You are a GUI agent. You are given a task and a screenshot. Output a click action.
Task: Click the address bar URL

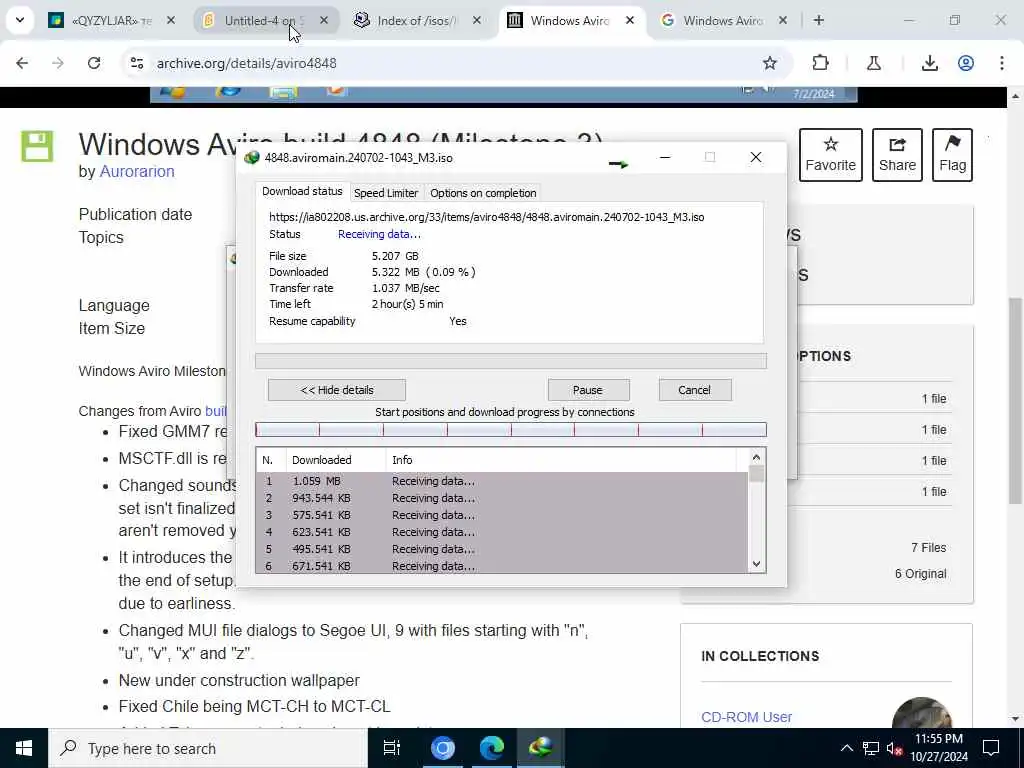point(246,63)
